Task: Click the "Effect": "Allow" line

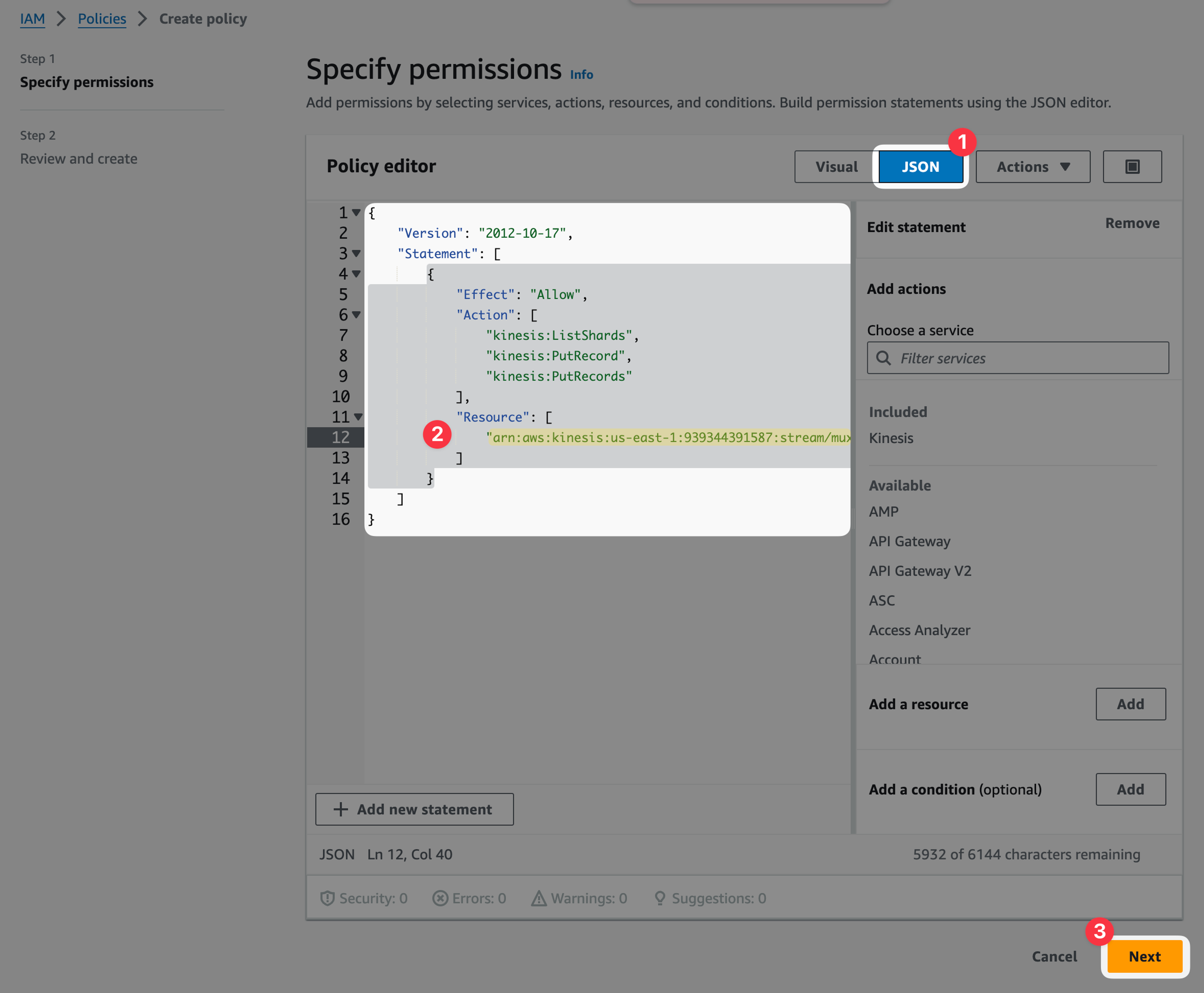Action: (x=522, y=295)
